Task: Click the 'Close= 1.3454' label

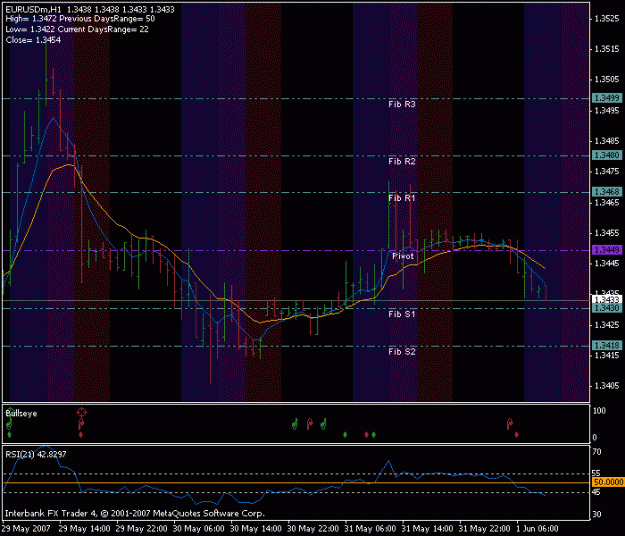Action: pos(33,40)
